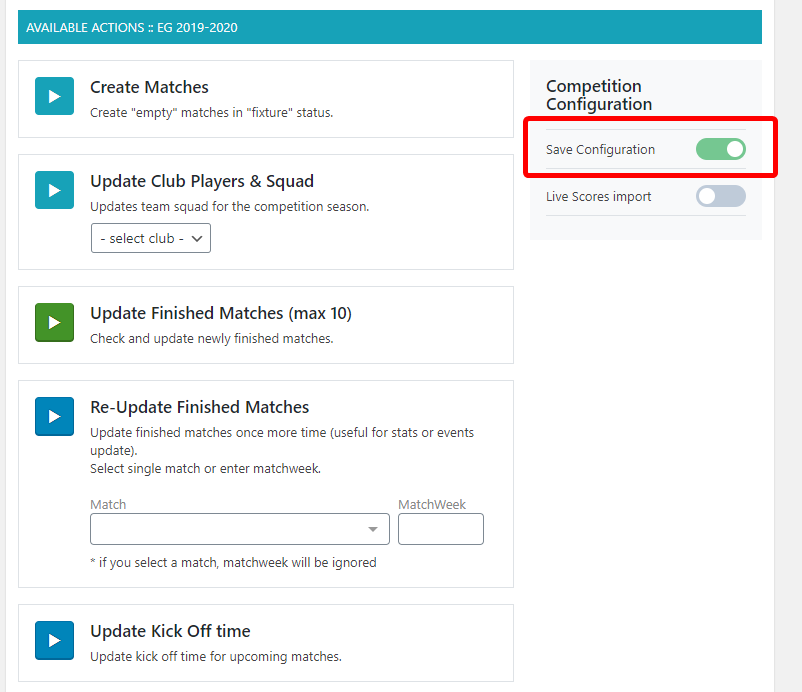
Task: Click 'Select single match or enter matchweek.' text
Action: coord(206,468)
